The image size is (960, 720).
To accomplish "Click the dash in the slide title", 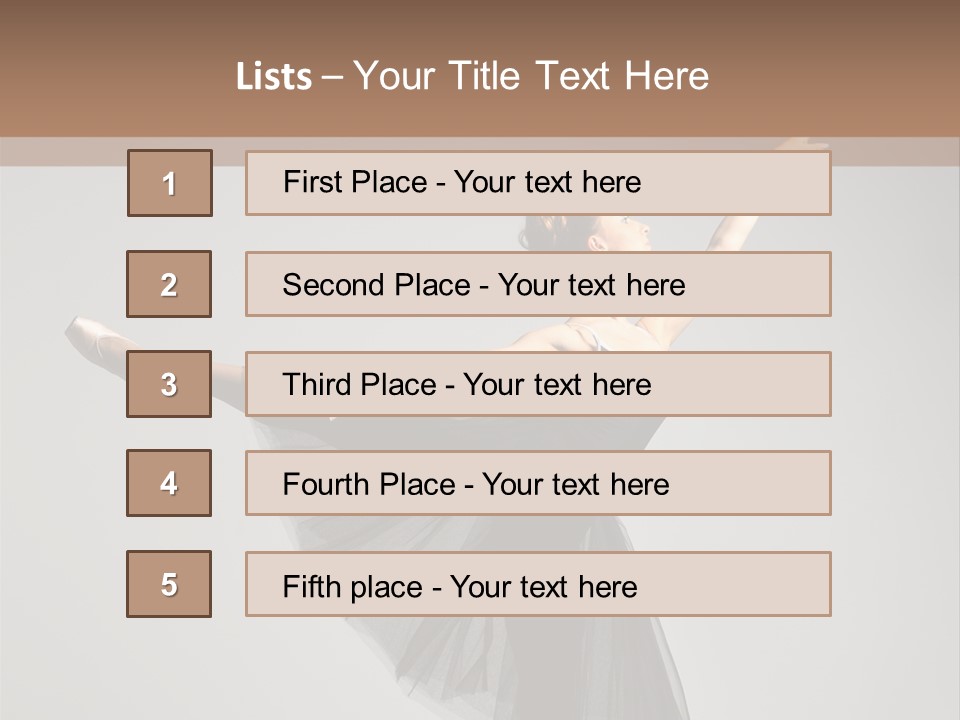I will tap(332, 77).
